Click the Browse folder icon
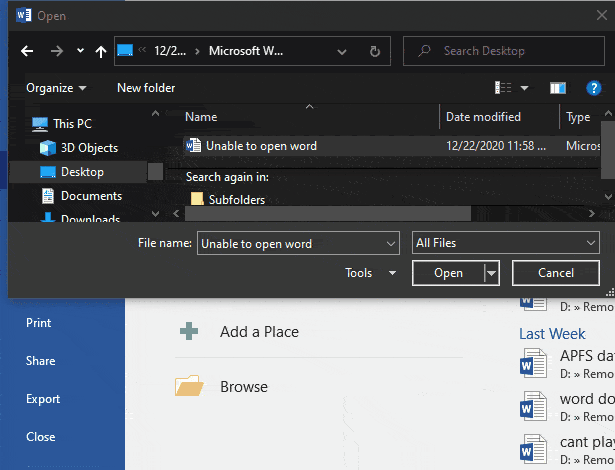This screenshot has width=615, height=470. [189, 385]
